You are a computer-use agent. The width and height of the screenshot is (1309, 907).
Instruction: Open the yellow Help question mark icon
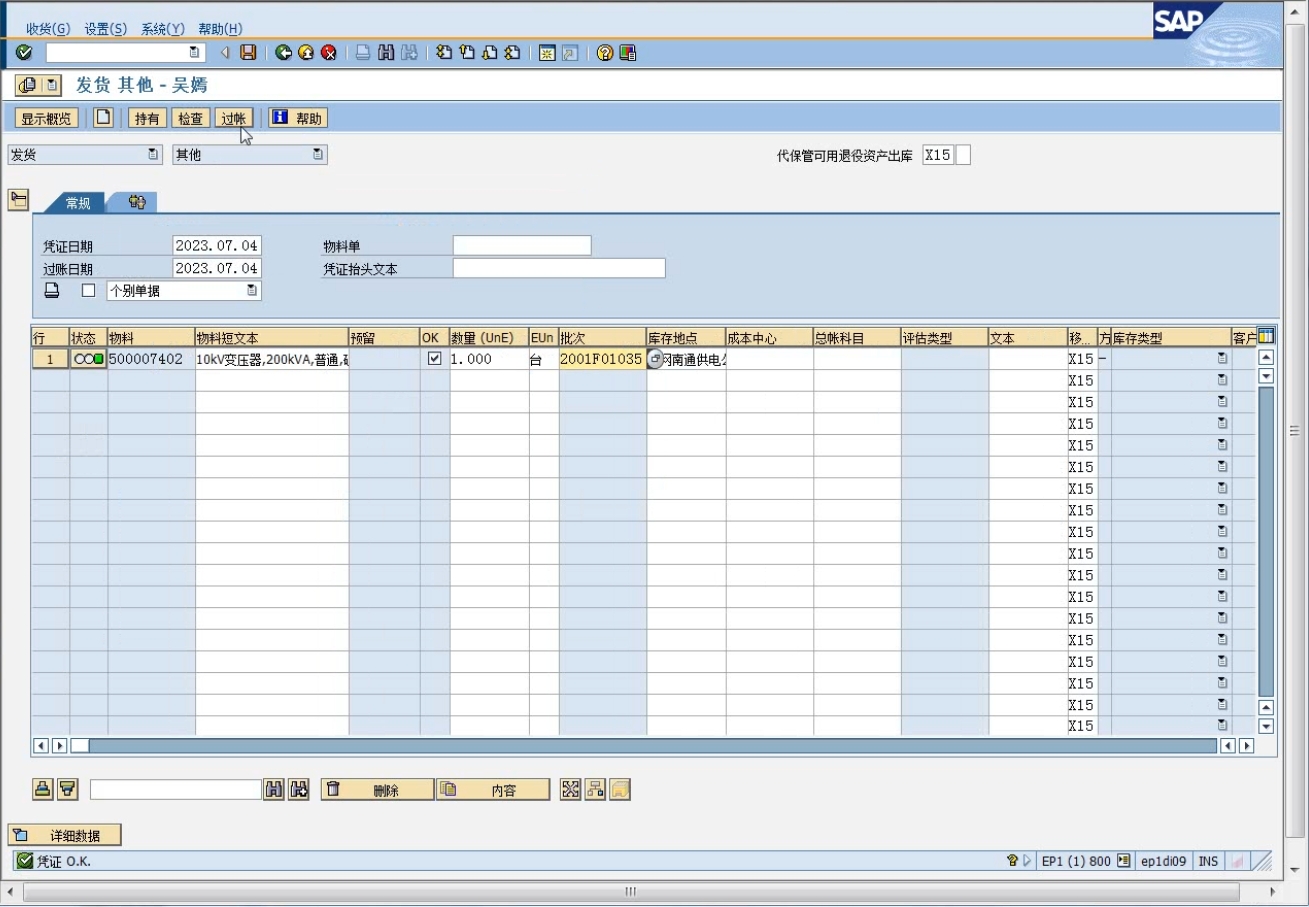point(605,53)
